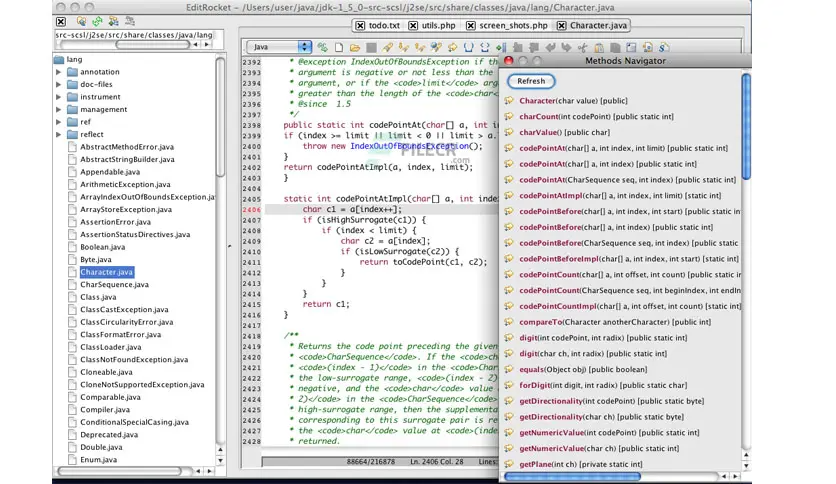Switch to the Character.java tab
This screenshot has height=484, width=836.
[x=600, y=24]
